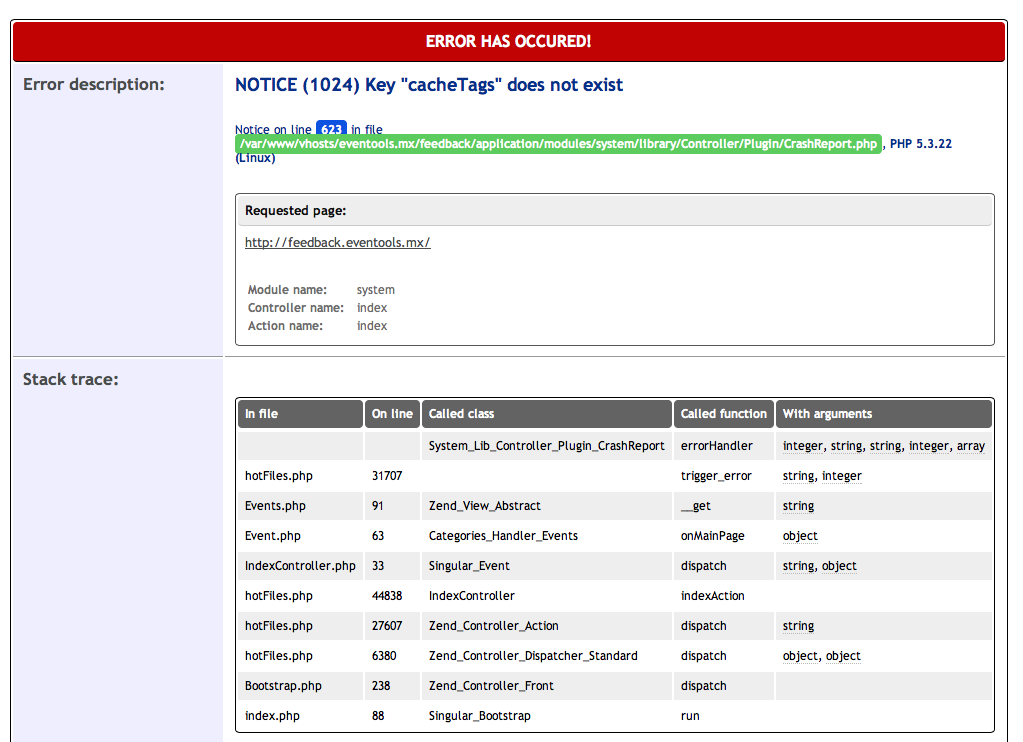Click the "On line" column header
1023x742 pixels.
click(392, 414)
